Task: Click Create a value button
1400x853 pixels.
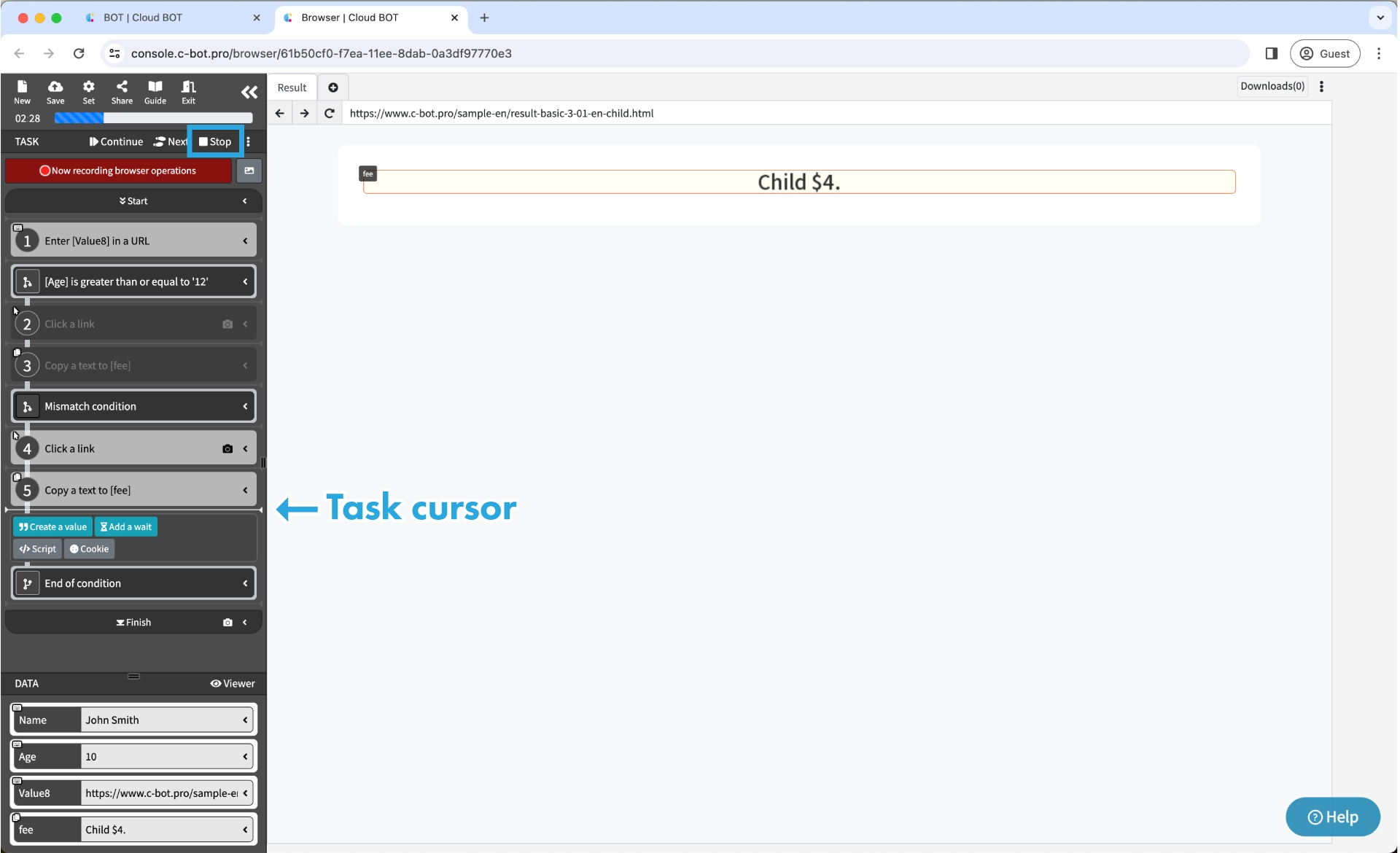Action: point(52,527)
